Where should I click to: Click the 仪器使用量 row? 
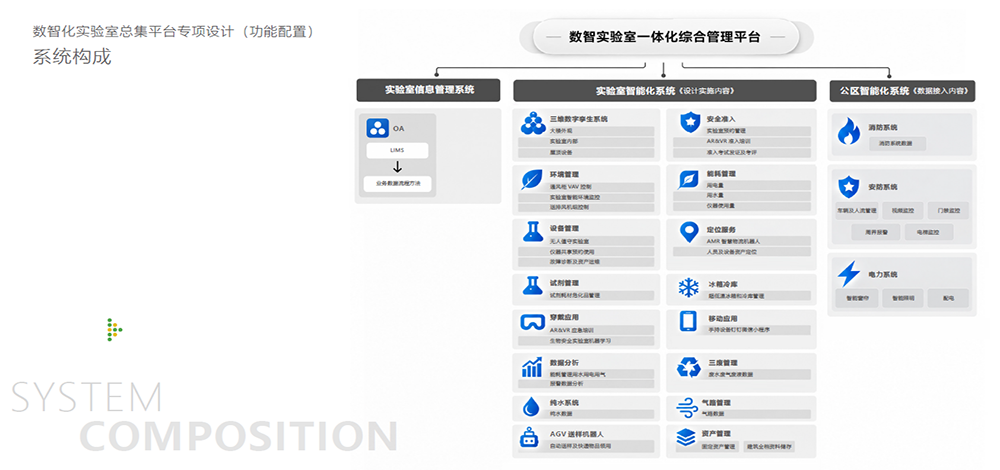coord(742,207)
